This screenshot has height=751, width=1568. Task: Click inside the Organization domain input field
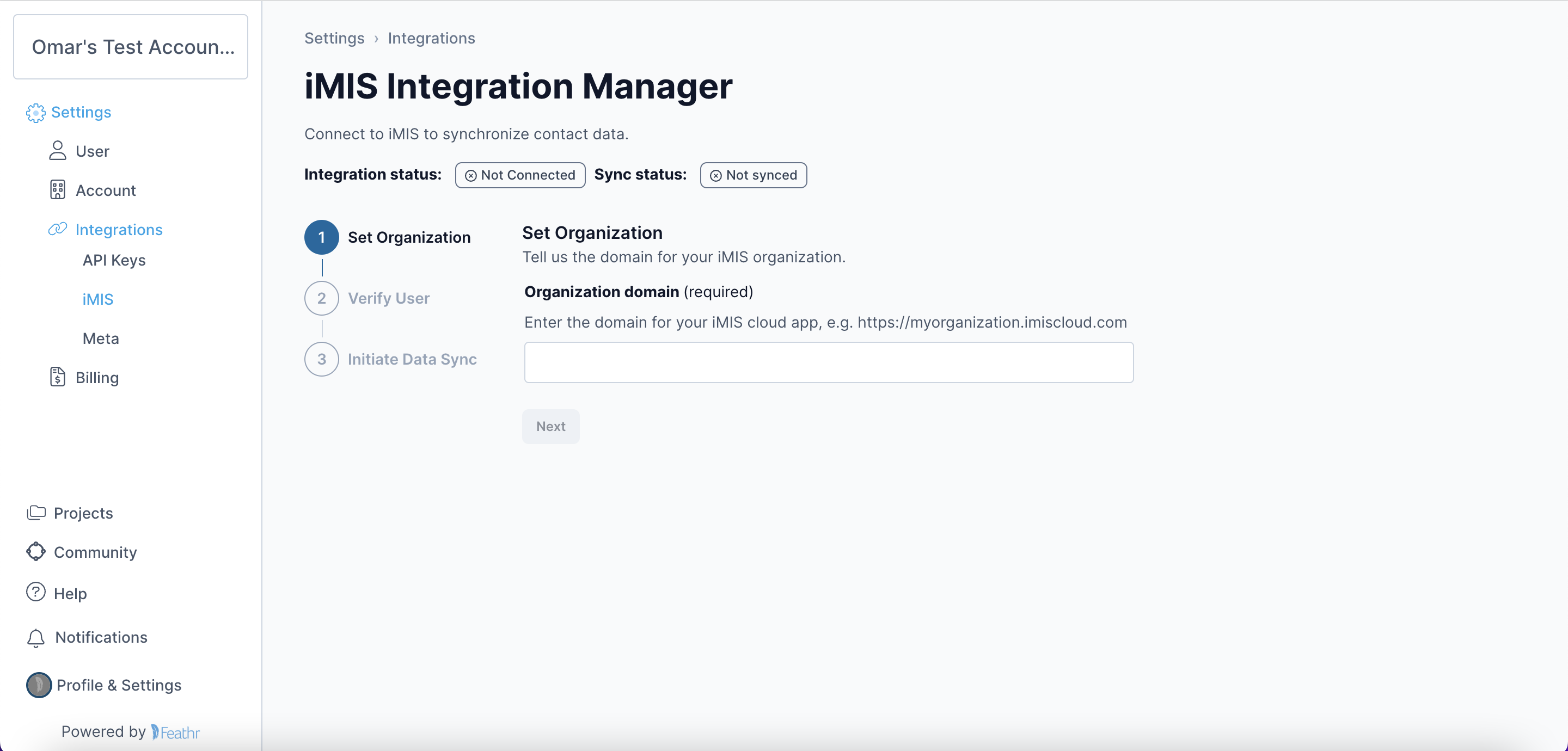[828, 362]
